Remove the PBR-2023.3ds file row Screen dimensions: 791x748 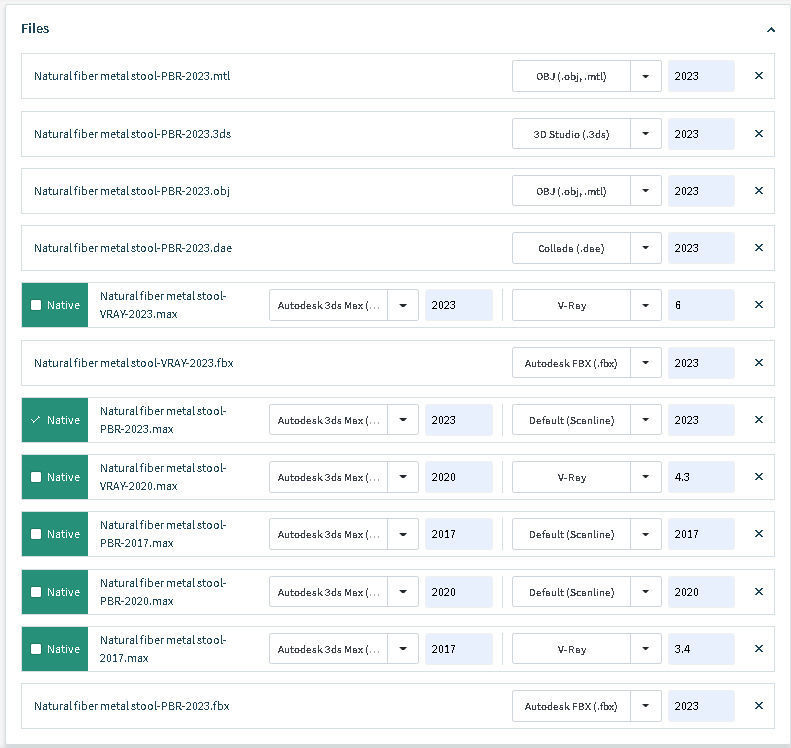[759, 134]
